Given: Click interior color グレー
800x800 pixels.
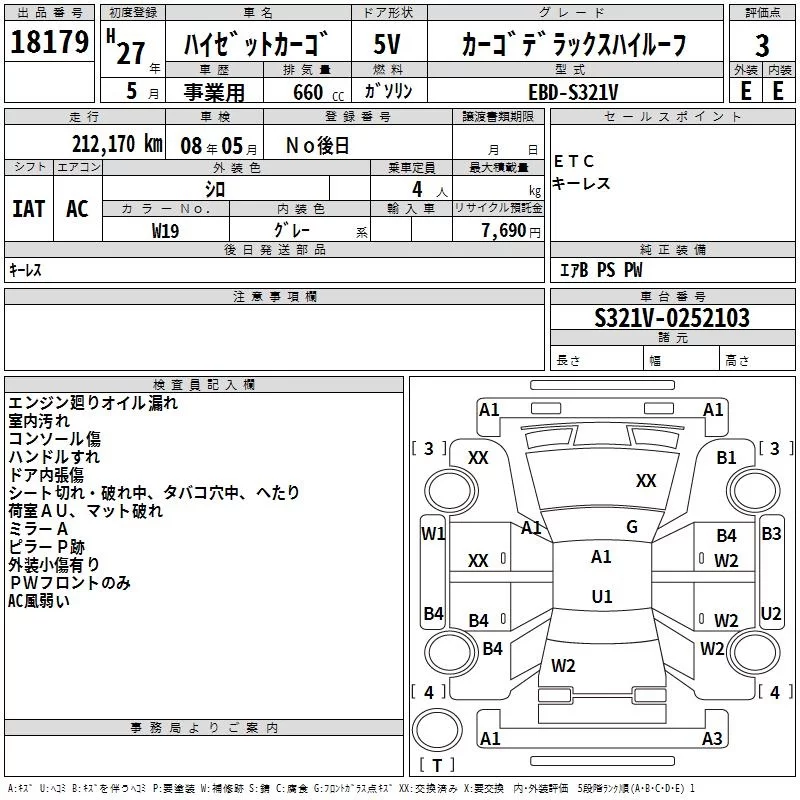Looking at the screenshot, I should pos(292,230).
